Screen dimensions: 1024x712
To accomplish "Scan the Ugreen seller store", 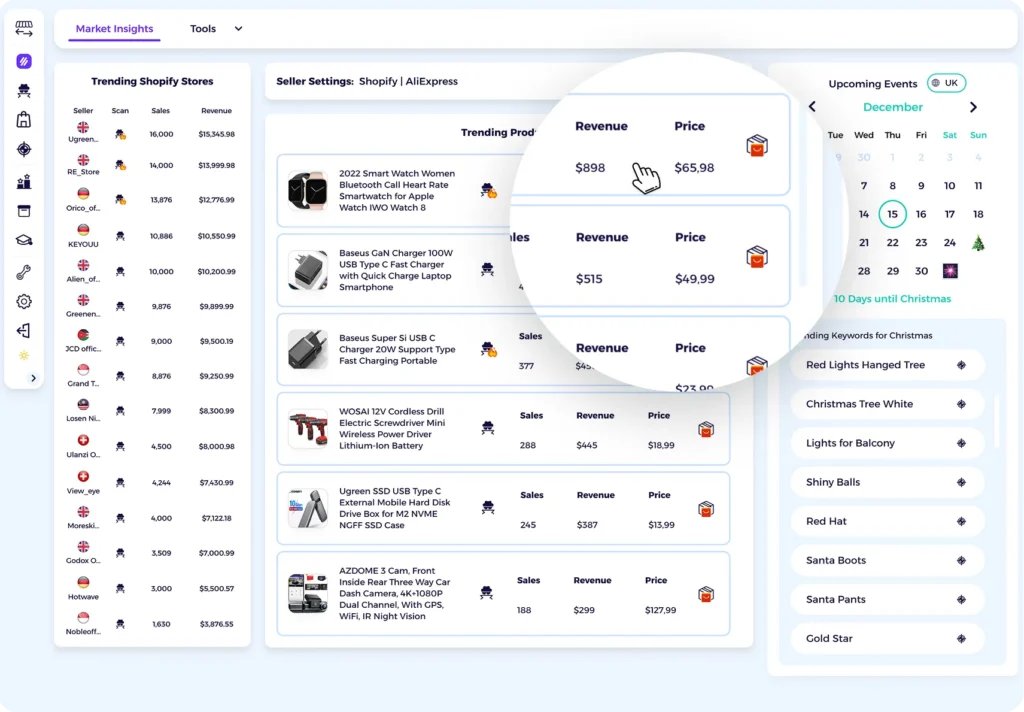I will coord(120,133).
